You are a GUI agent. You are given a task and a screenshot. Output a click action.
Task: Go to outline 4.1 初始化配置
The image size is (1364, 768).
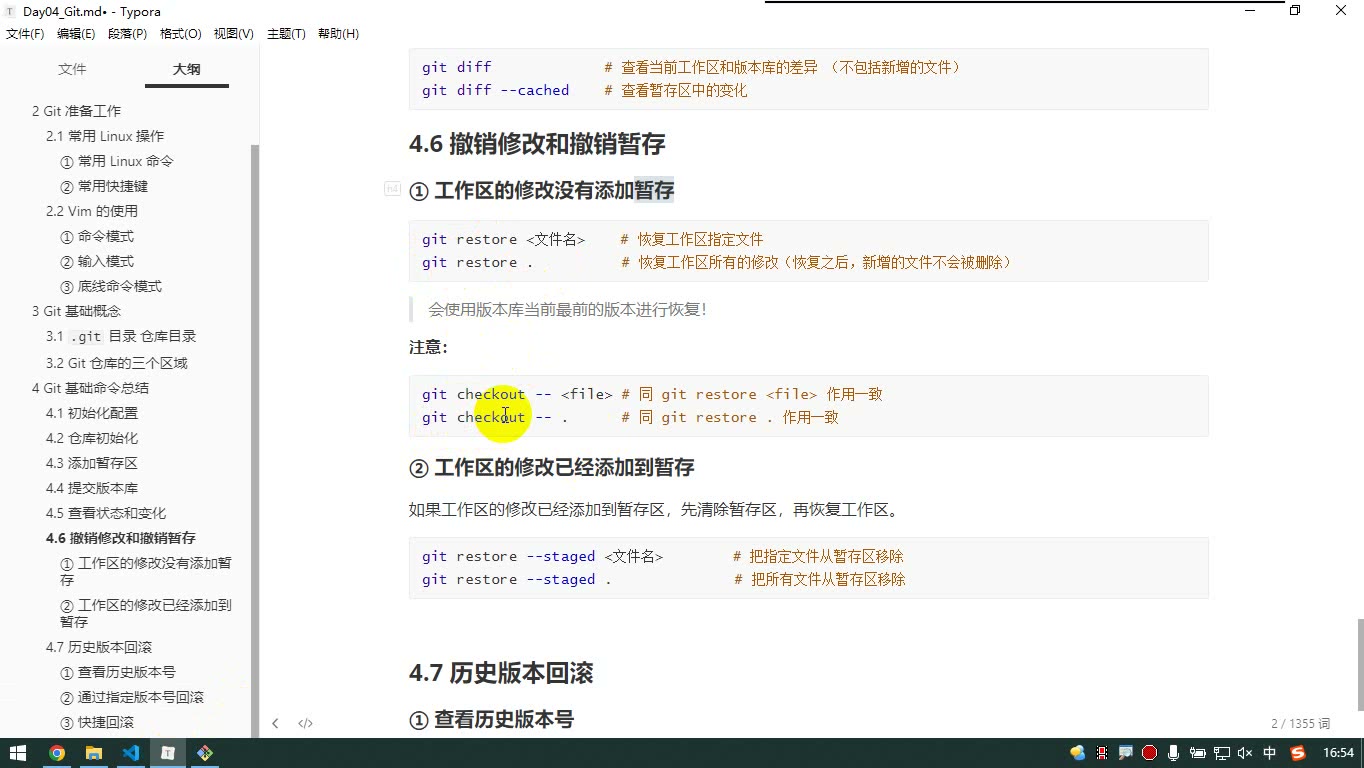point(92,413)
